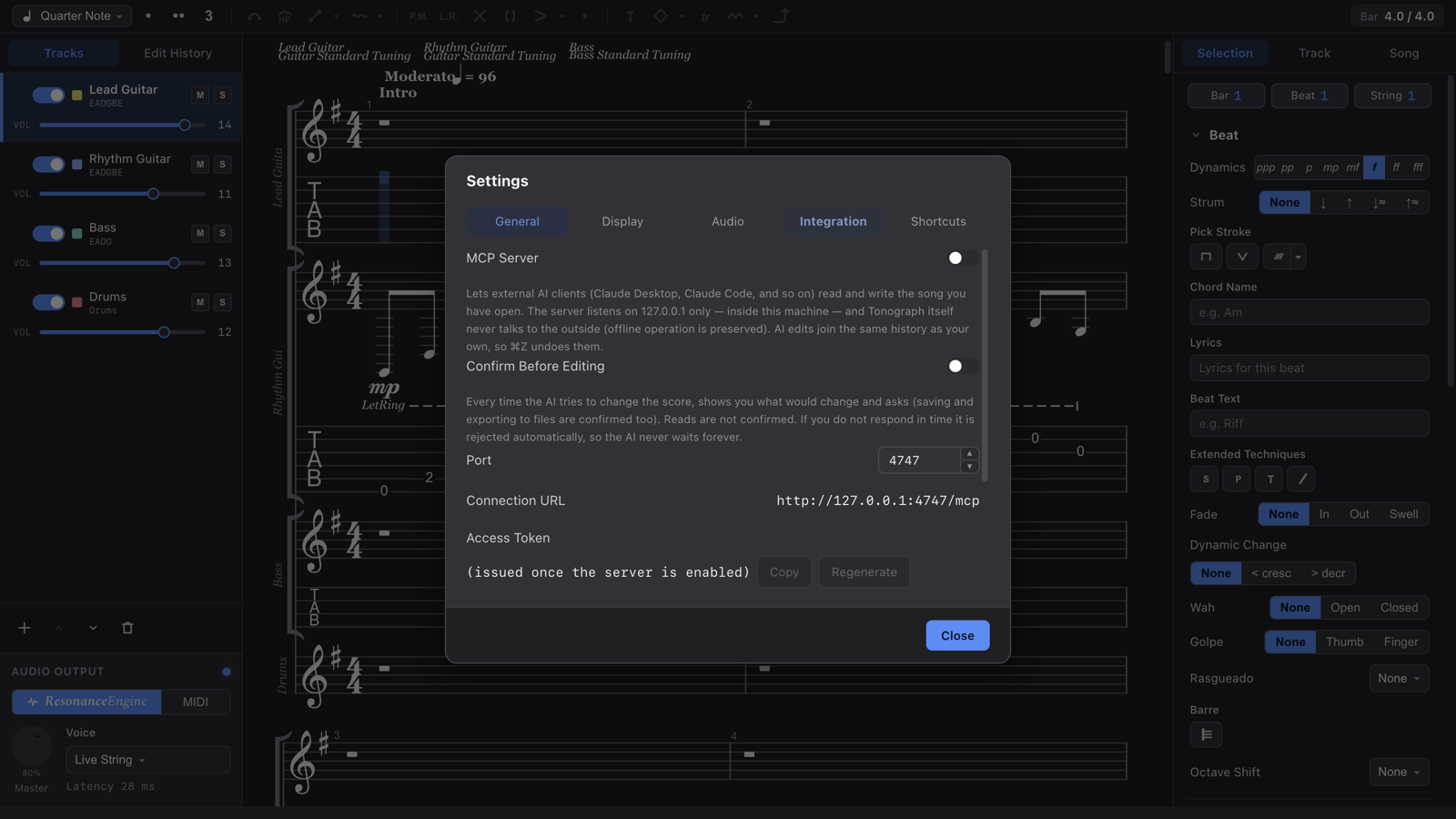The width and height of the screenshot is (1456, 819).
Task: Open the Quarter Note duration dropdown
Action: coord(73,16)
